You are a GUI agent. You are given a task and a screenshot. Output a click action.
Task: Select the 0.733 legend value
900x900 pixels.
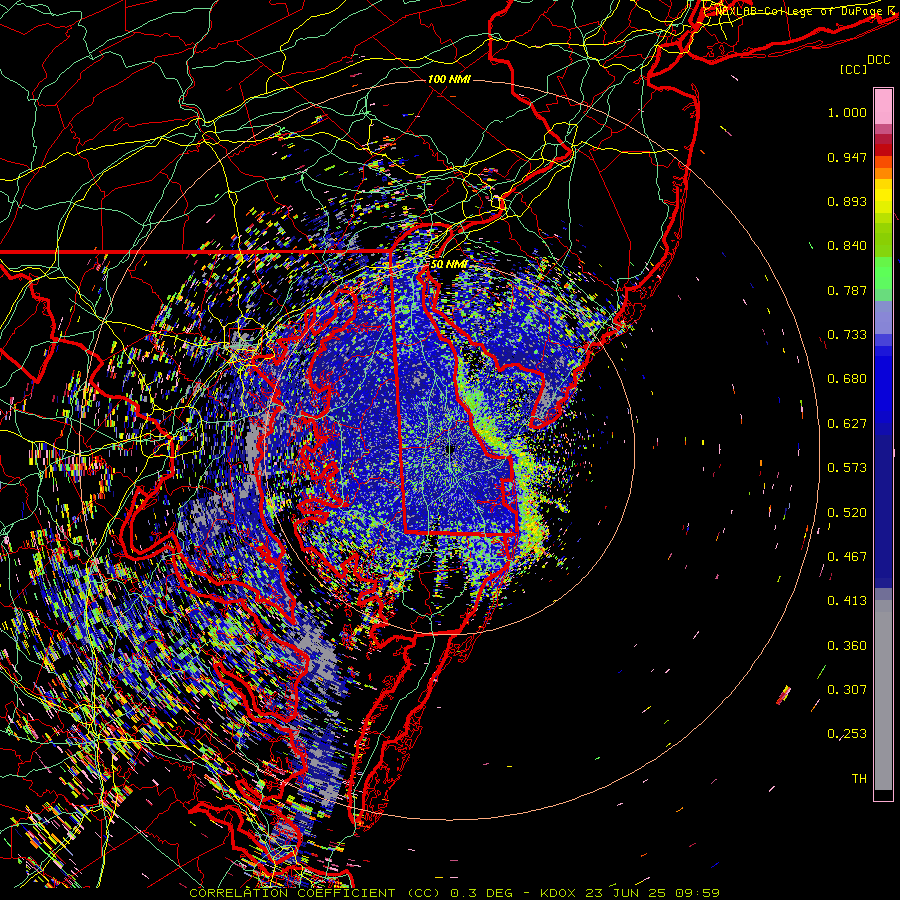(x=847, y=335)
